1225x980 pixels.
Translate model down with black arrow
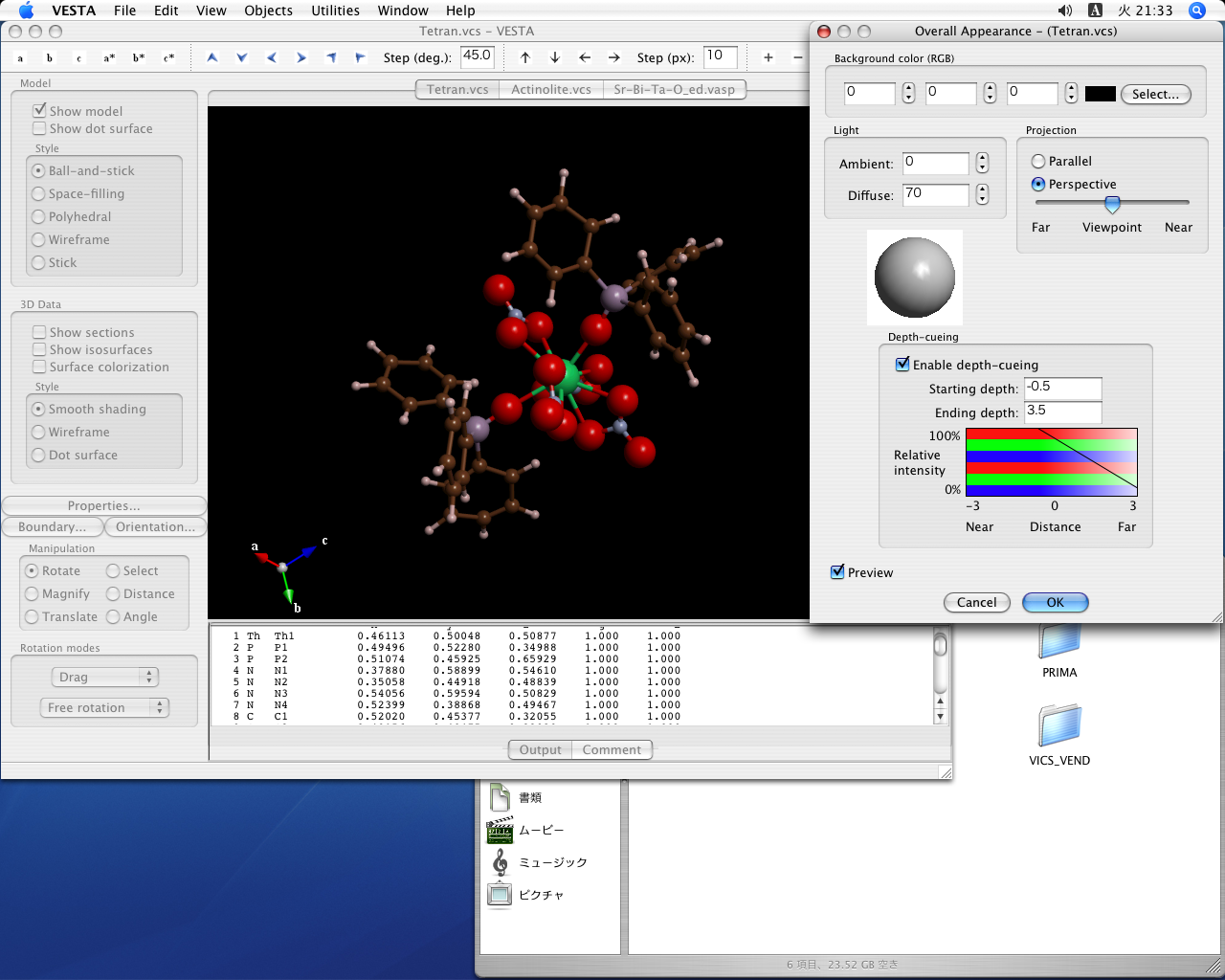point(555,58)
